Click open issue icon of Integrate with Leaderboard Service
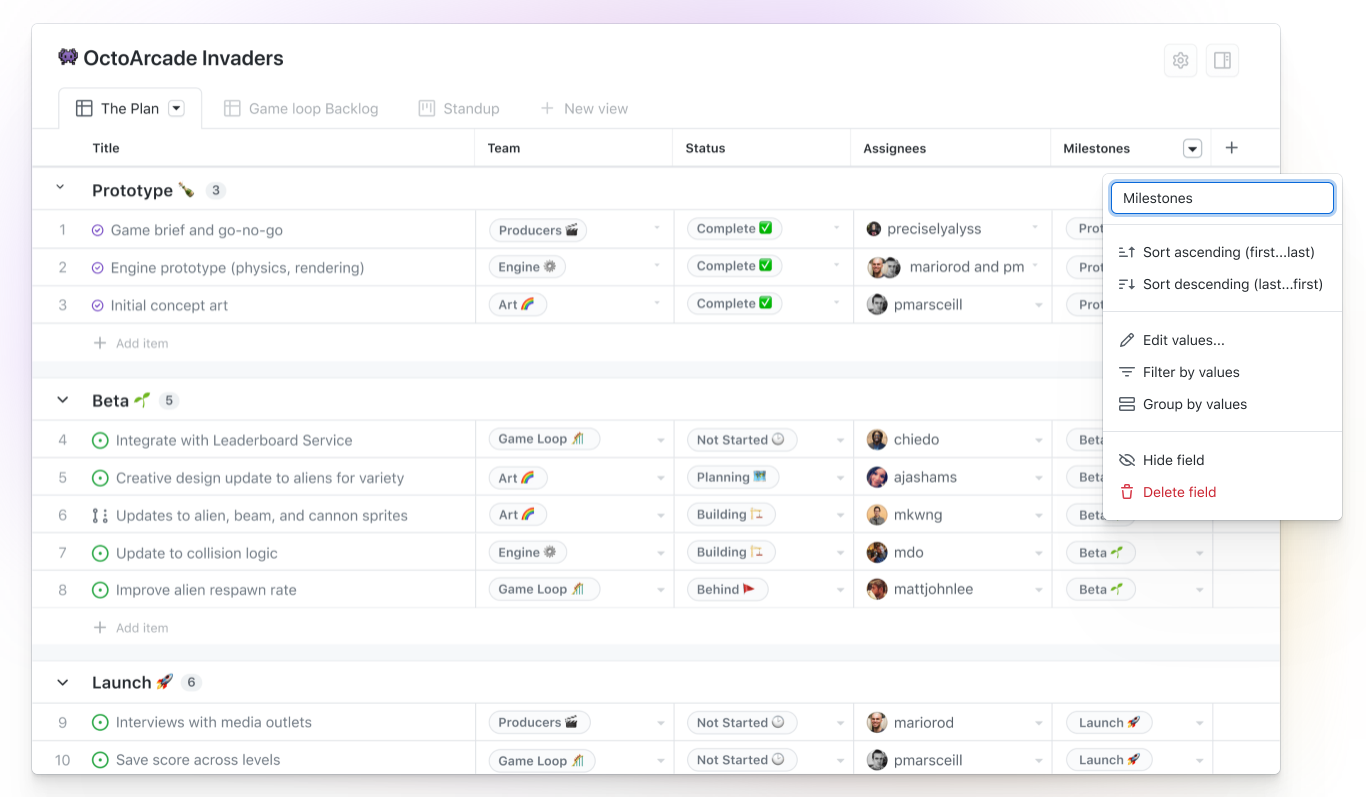The image size is (1366, 797). (100, 440)
